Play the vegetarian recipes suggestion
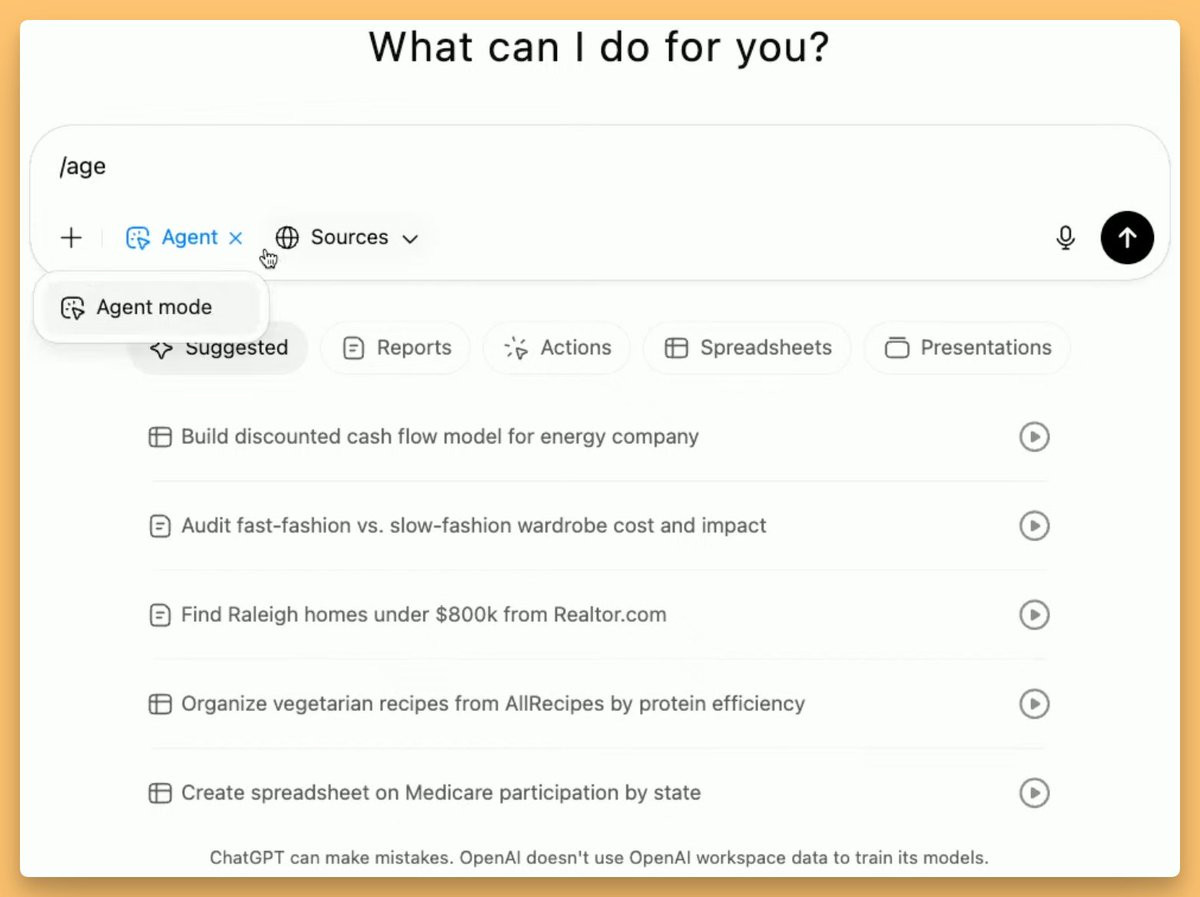Image resolution: width=1200 pixels, height=897 pixels. (1034, 704)
